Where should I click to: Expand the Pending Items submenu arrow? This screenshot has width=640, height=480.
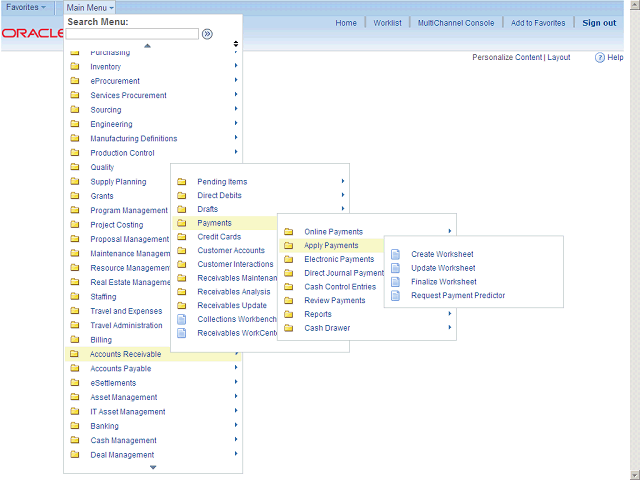tap(343, 181)
